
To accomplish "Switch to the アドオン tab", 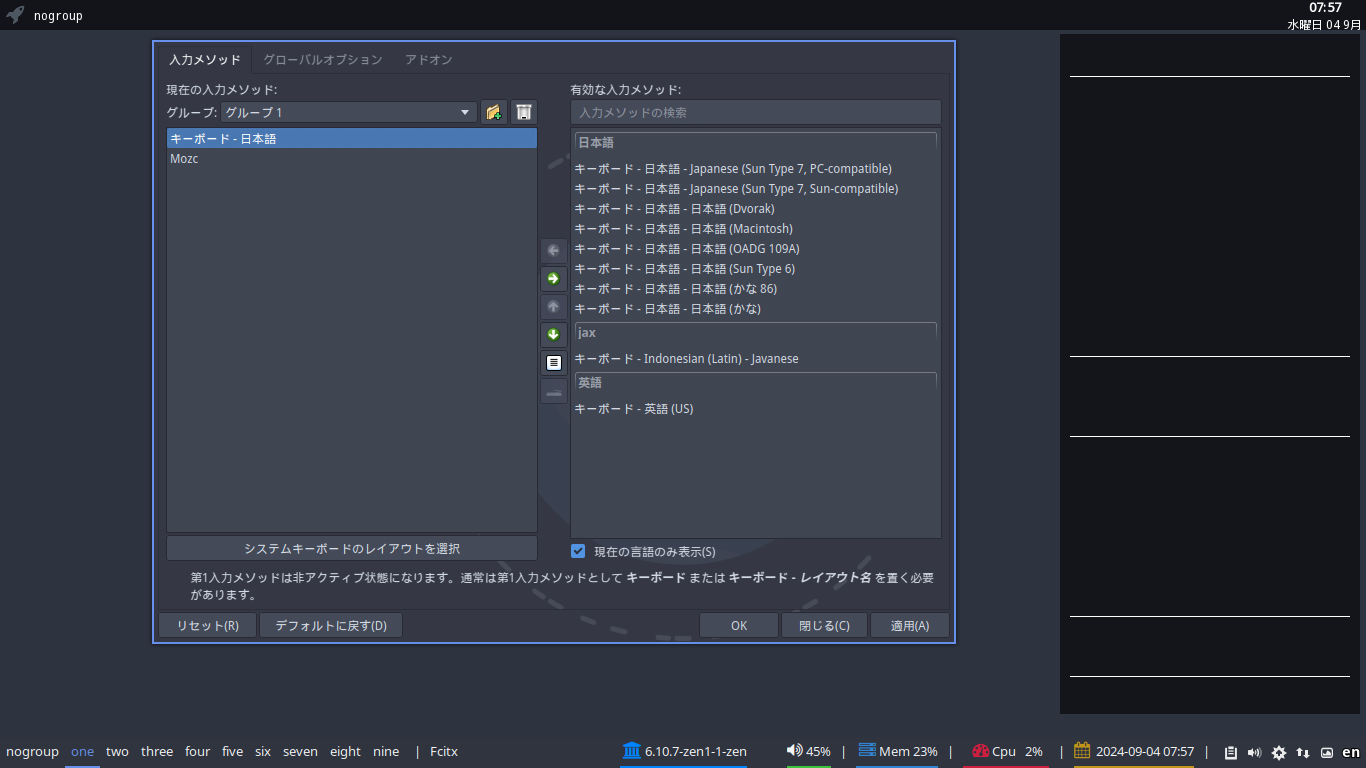I will 429,59.
